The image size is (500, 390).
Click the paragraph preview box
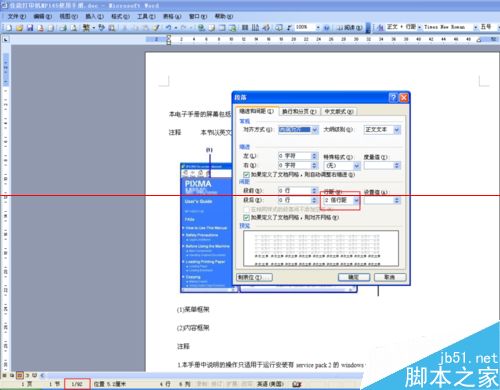pos(321,248)
